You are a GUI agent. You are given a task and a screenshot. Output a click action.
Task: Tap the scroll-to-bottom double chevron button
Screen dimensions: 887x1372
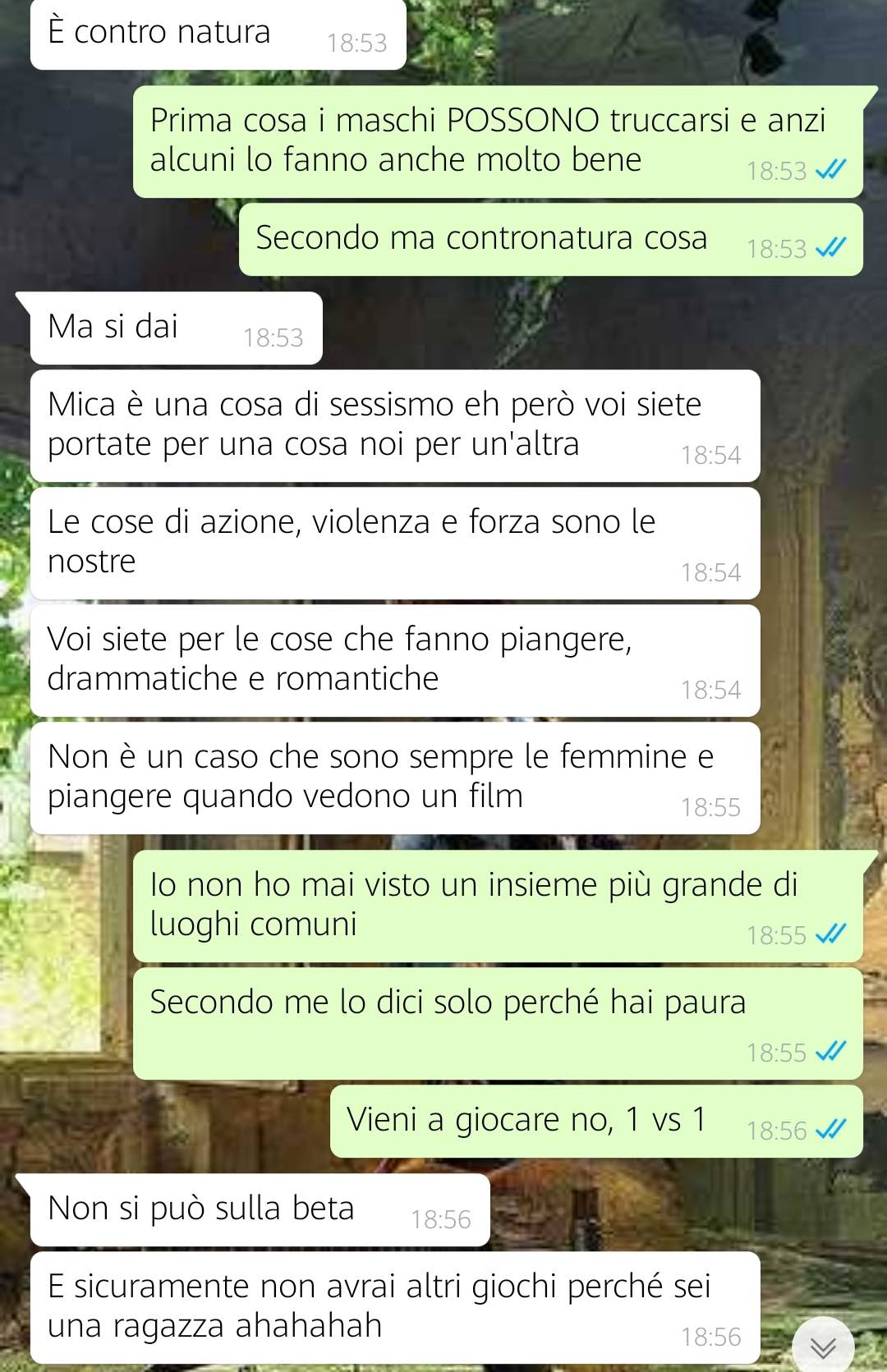[x=823, y=1347]
